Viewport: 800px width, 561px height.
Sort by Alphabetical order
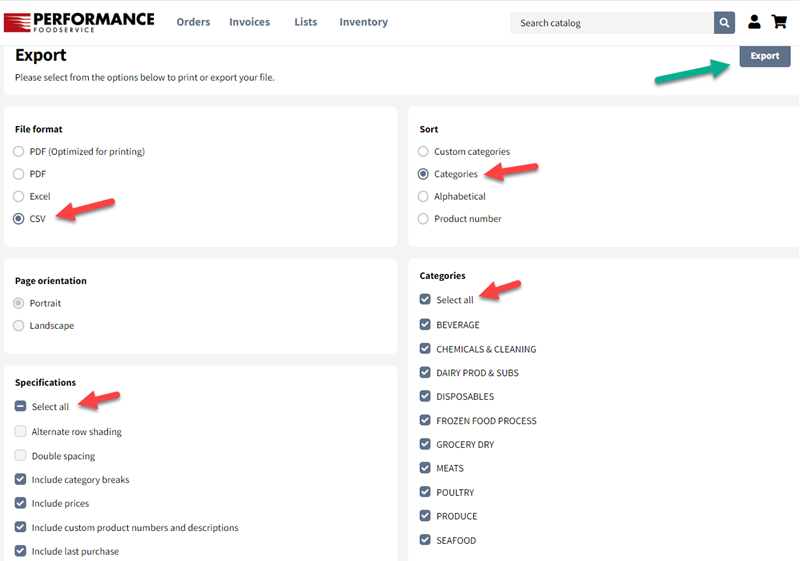click(x=423, y=196)
